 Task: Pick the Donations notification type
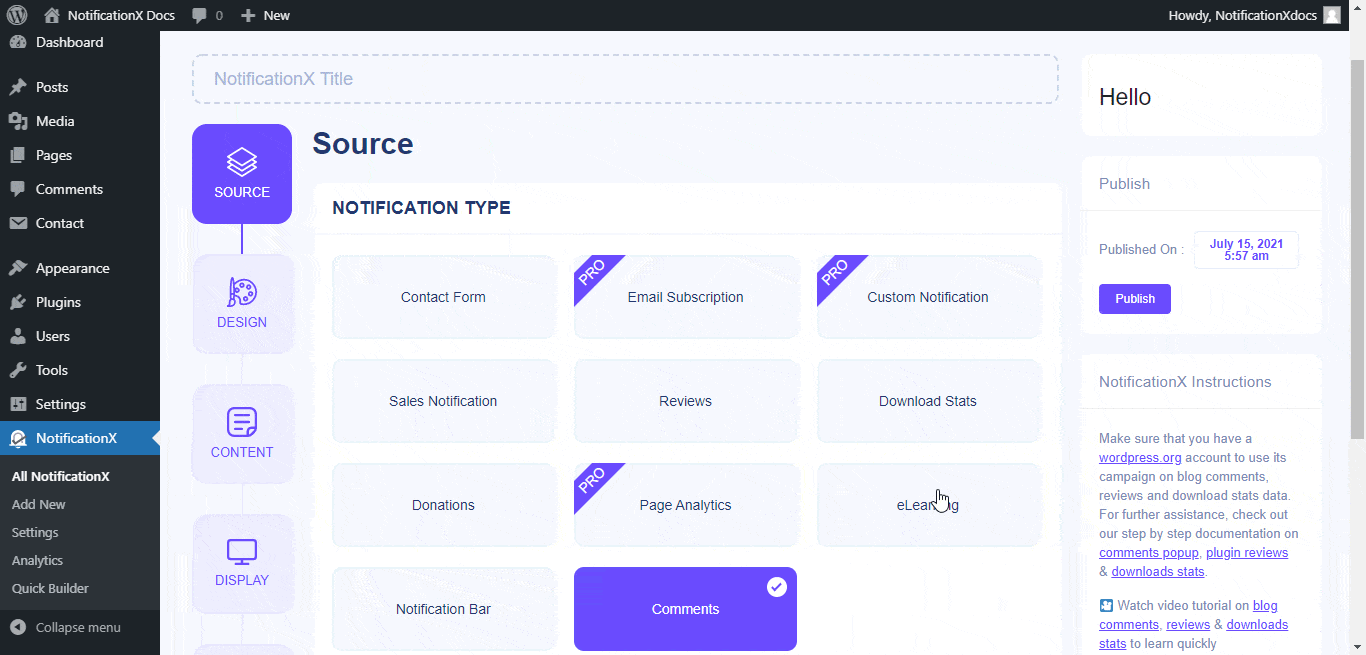click(444, 505)
